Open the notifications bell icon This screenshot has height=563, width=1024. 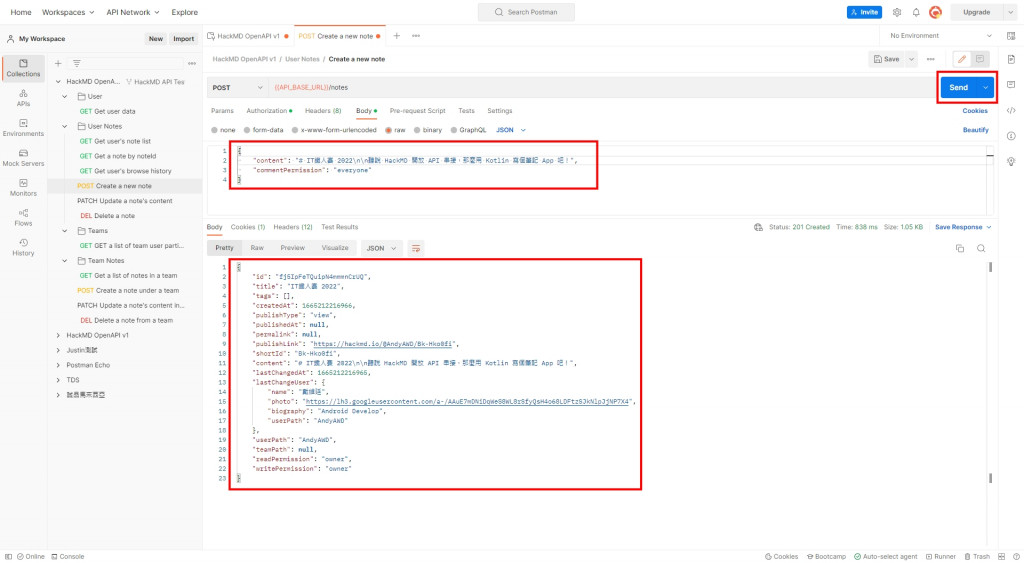pos(916,12)
